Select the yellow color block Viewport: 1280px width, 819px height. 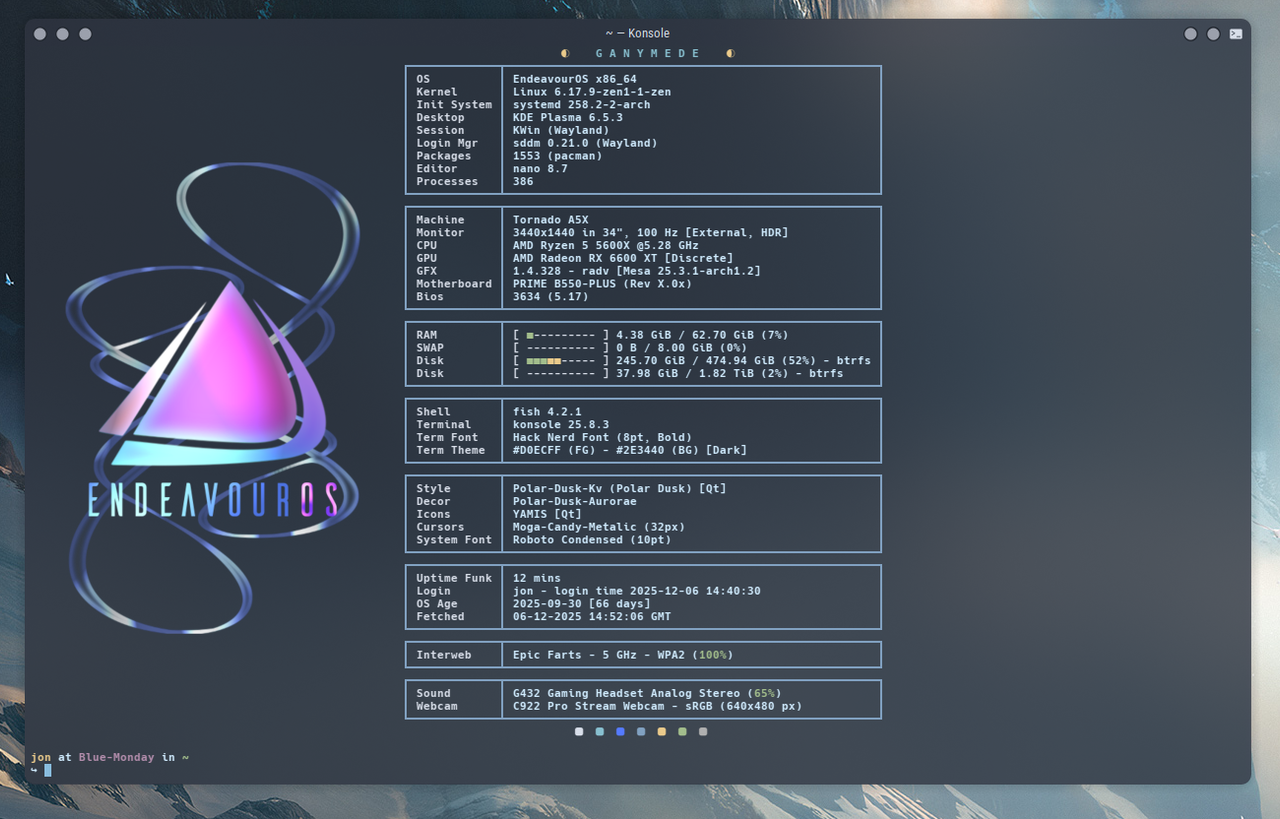662,732
